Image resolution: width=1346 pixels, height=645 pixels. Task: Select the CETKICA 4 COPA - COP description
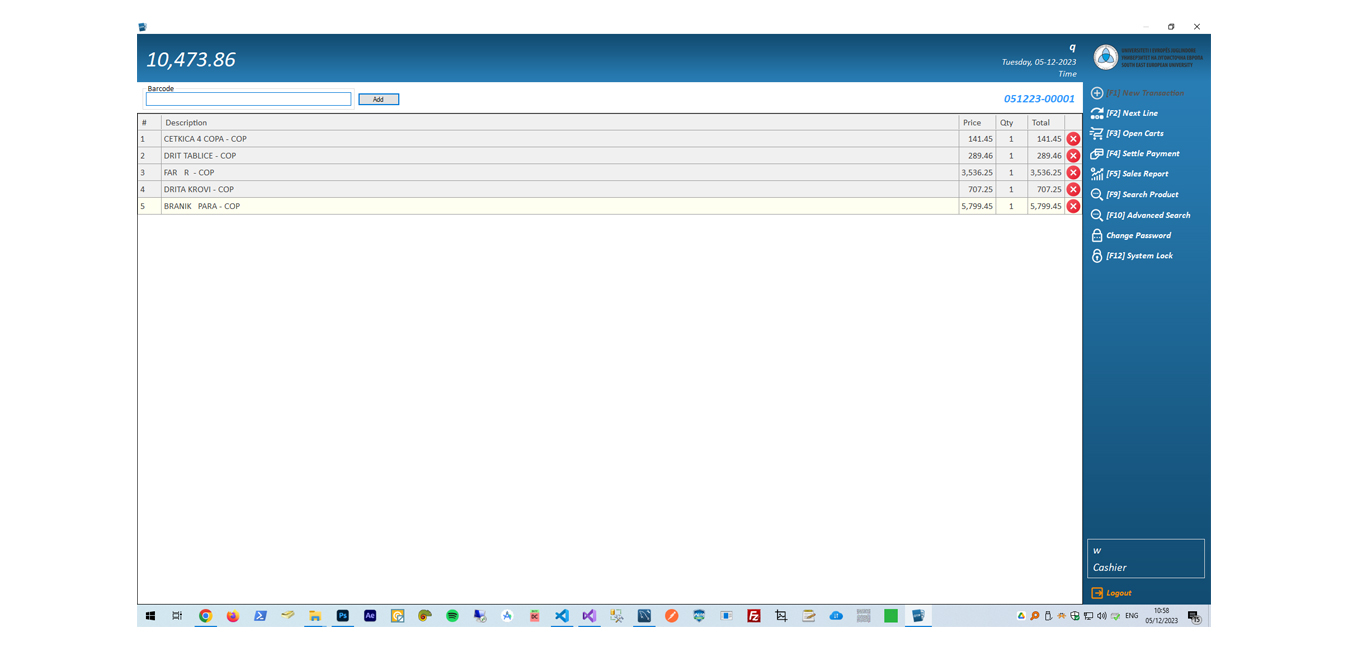[205, 139]
